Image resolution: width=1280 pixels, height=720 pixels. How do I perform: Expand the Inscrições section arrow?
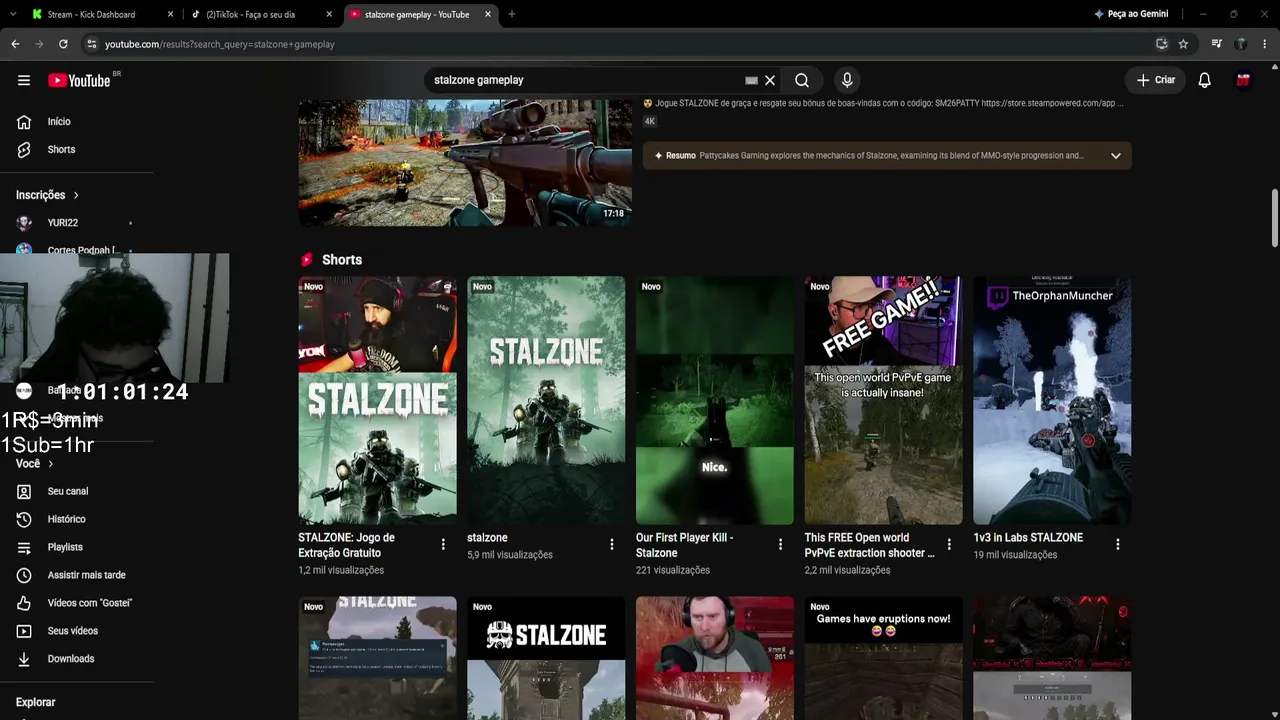click(75, 195)
